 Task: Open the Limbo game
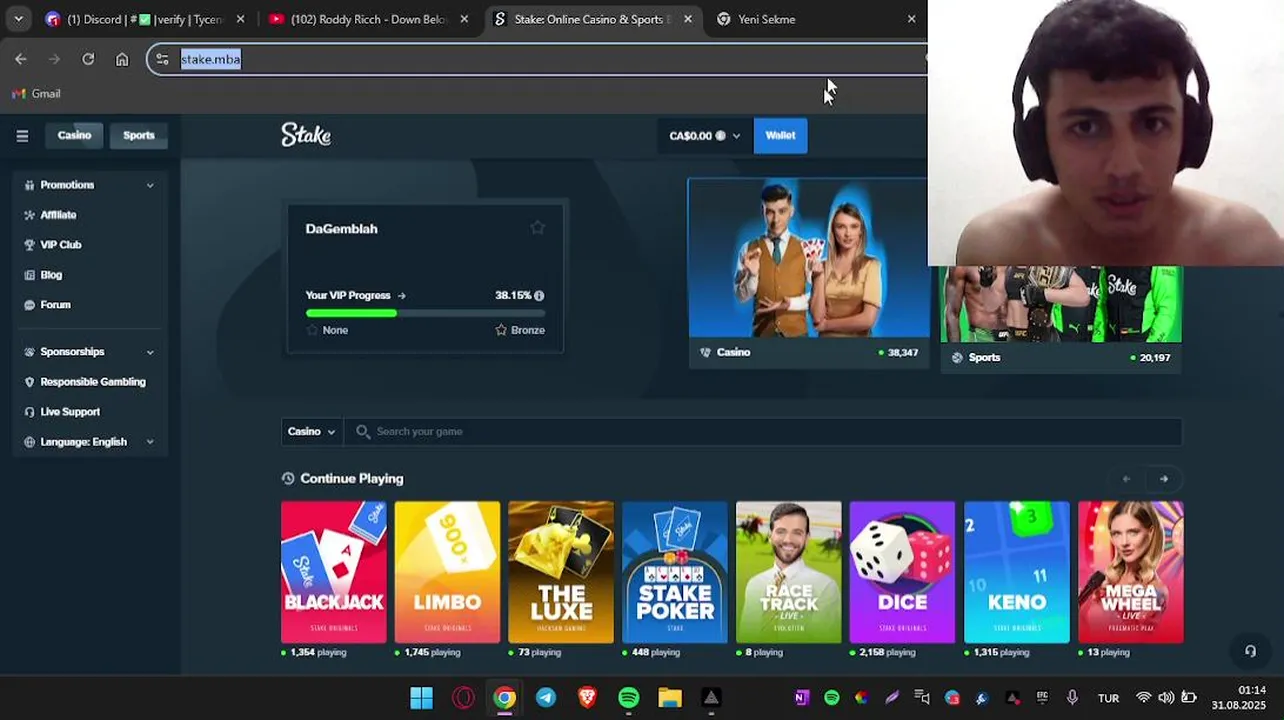click(447, 572)
